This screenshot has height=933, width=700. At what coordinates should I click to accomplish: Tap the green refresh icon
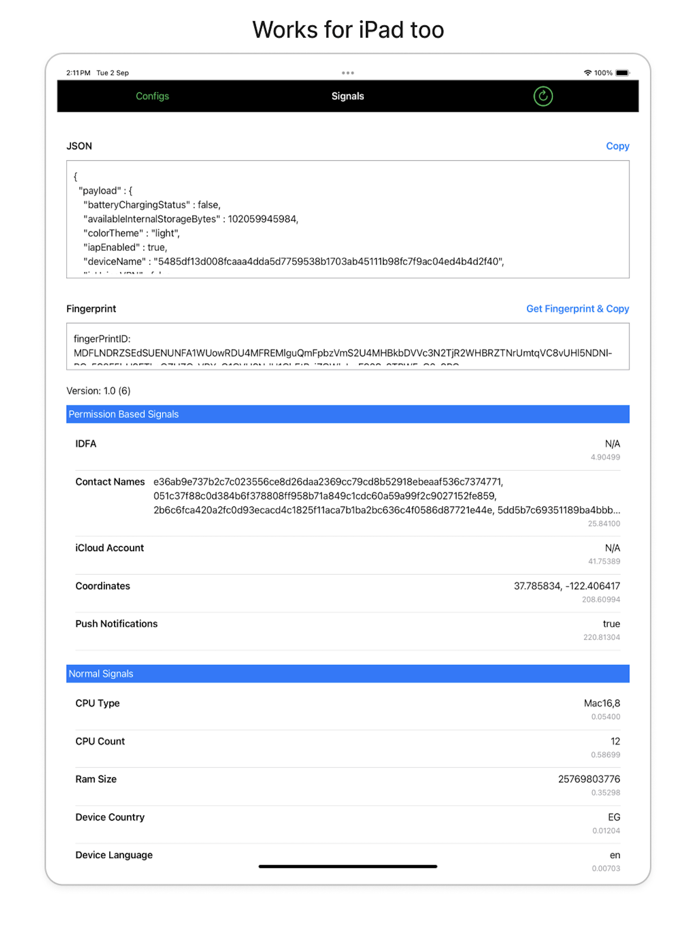pos(543,96)
